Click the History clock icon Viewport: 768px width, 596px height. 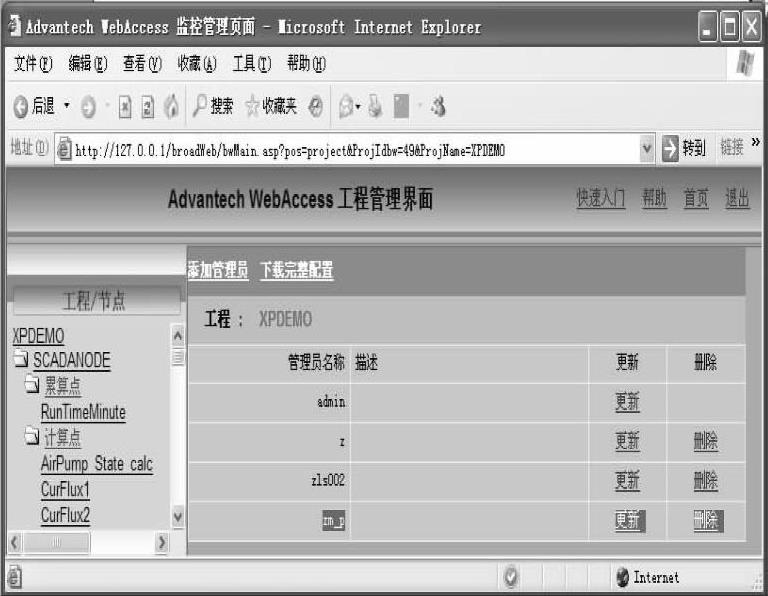[x=316, y=106]
